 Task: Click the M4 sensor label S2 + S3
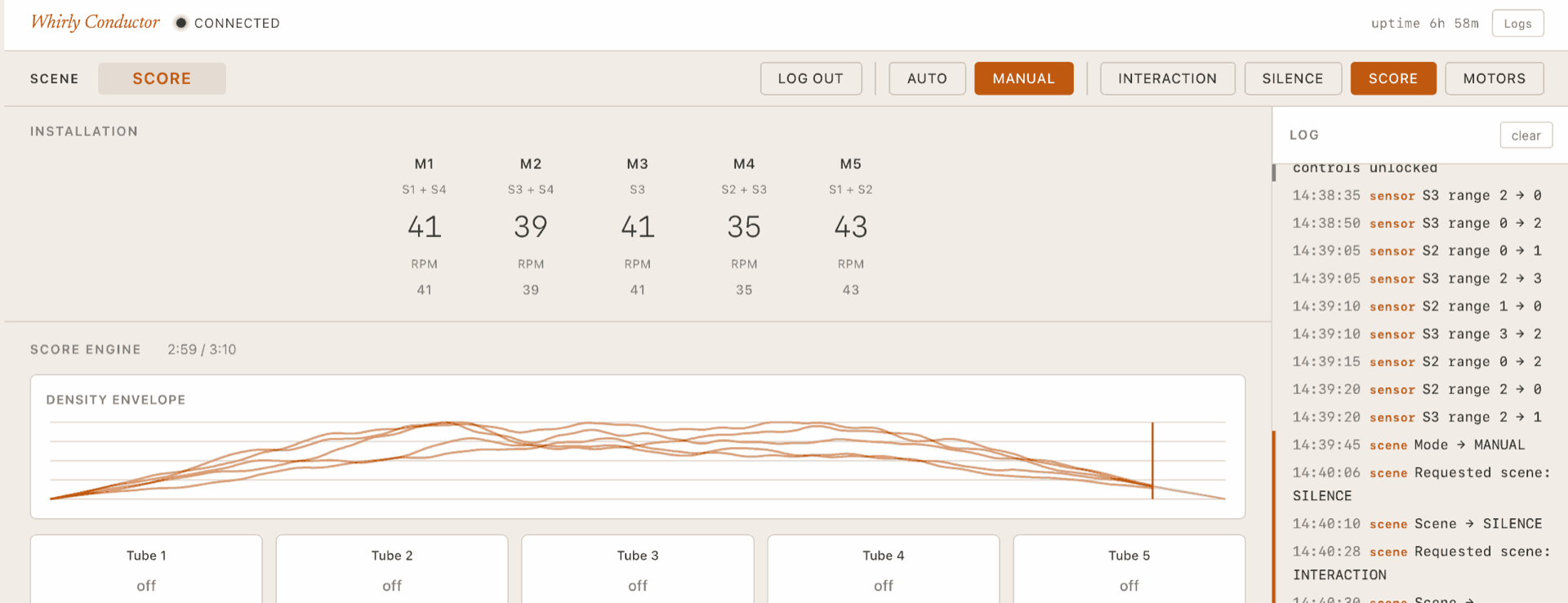pos(744,190)
